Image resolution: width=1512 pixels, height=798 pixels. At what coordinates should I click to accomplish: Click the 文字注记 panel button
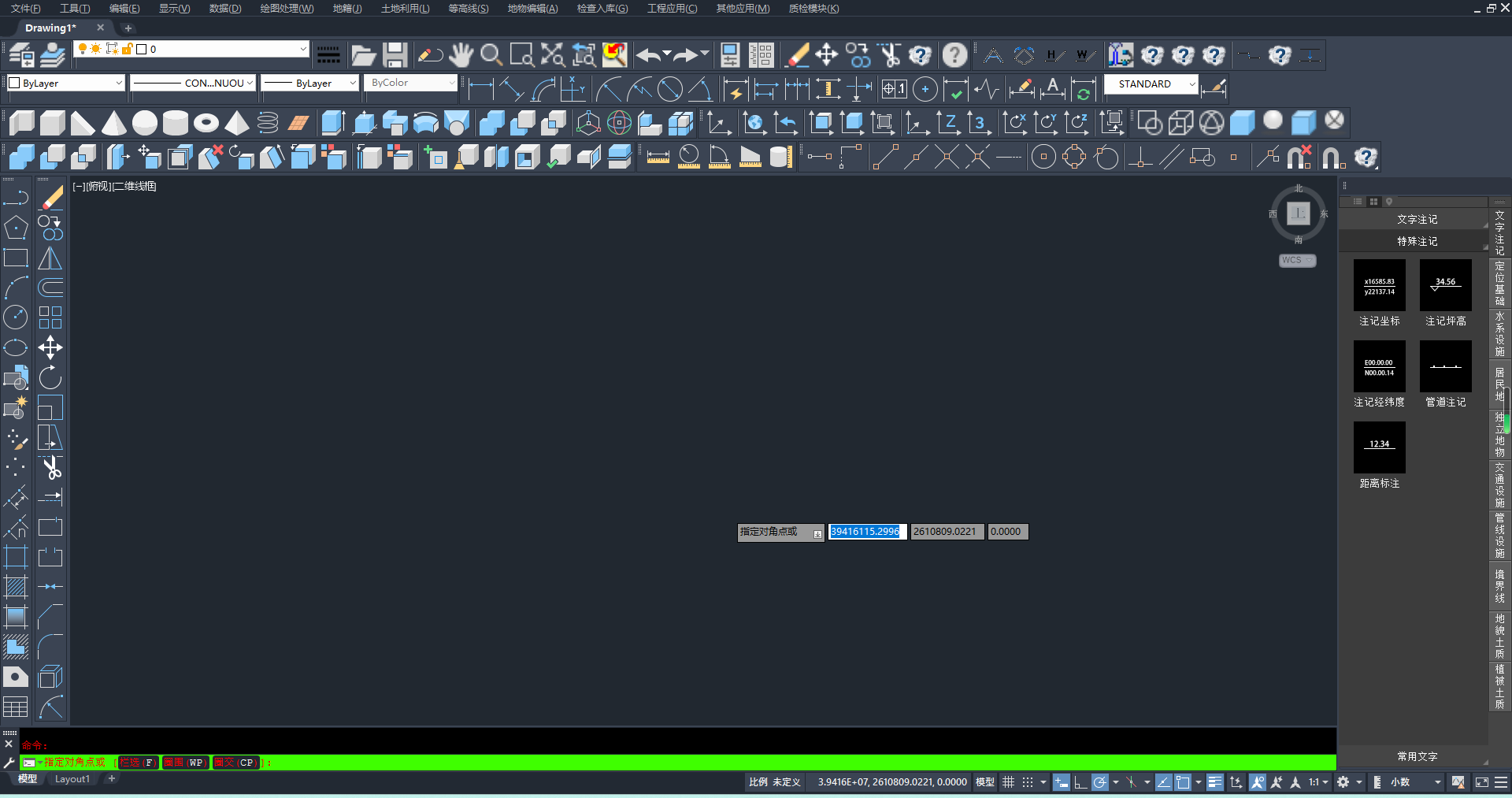click(1417, 219)
